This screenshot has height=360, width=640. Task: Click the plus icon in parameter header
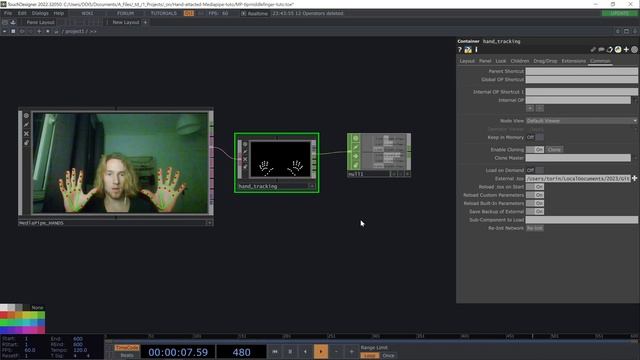tap(626, 49)
